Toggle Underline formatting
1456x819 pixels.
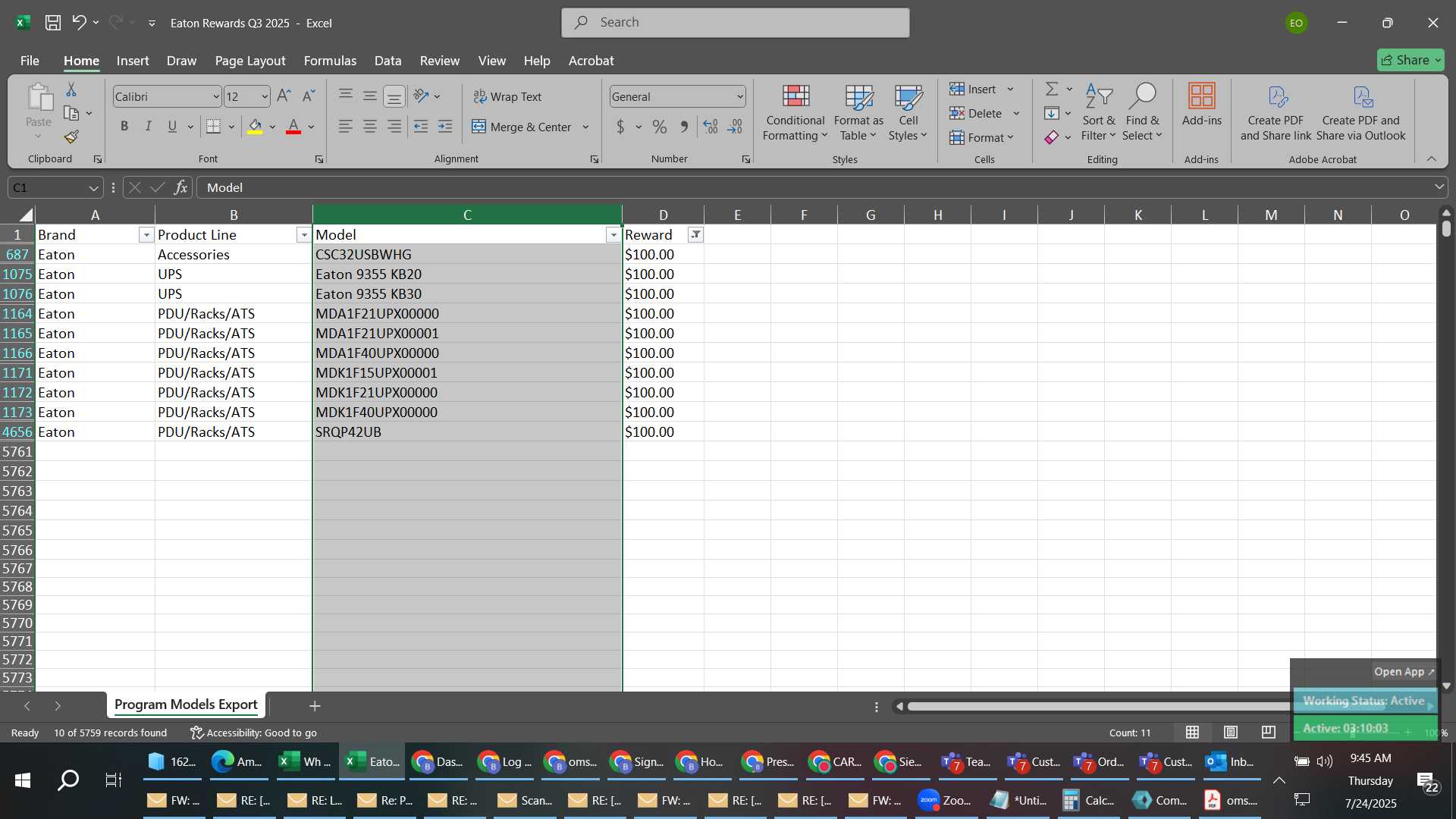click(172, 127)
